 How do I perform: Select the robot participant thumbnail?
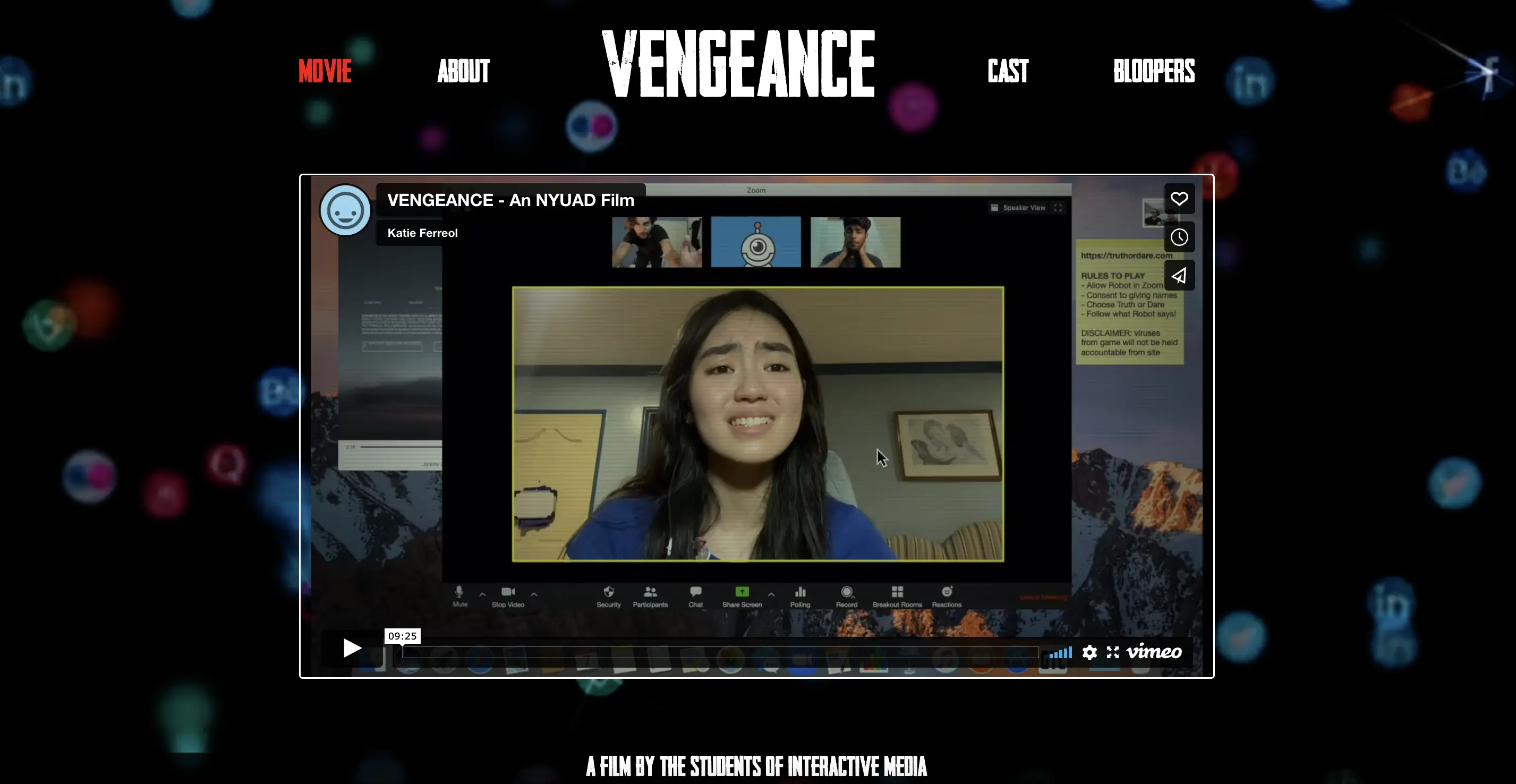756,242
